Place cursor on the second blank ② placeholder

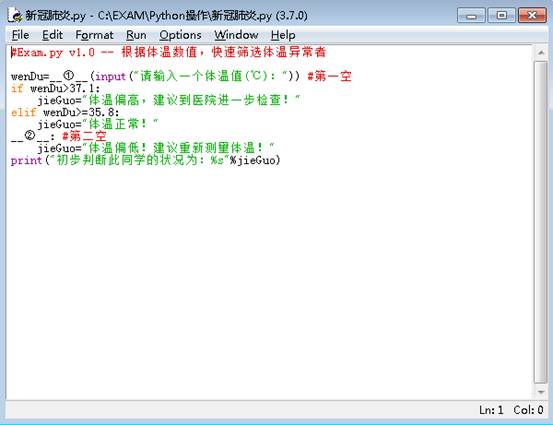click(x=30, y=136)
